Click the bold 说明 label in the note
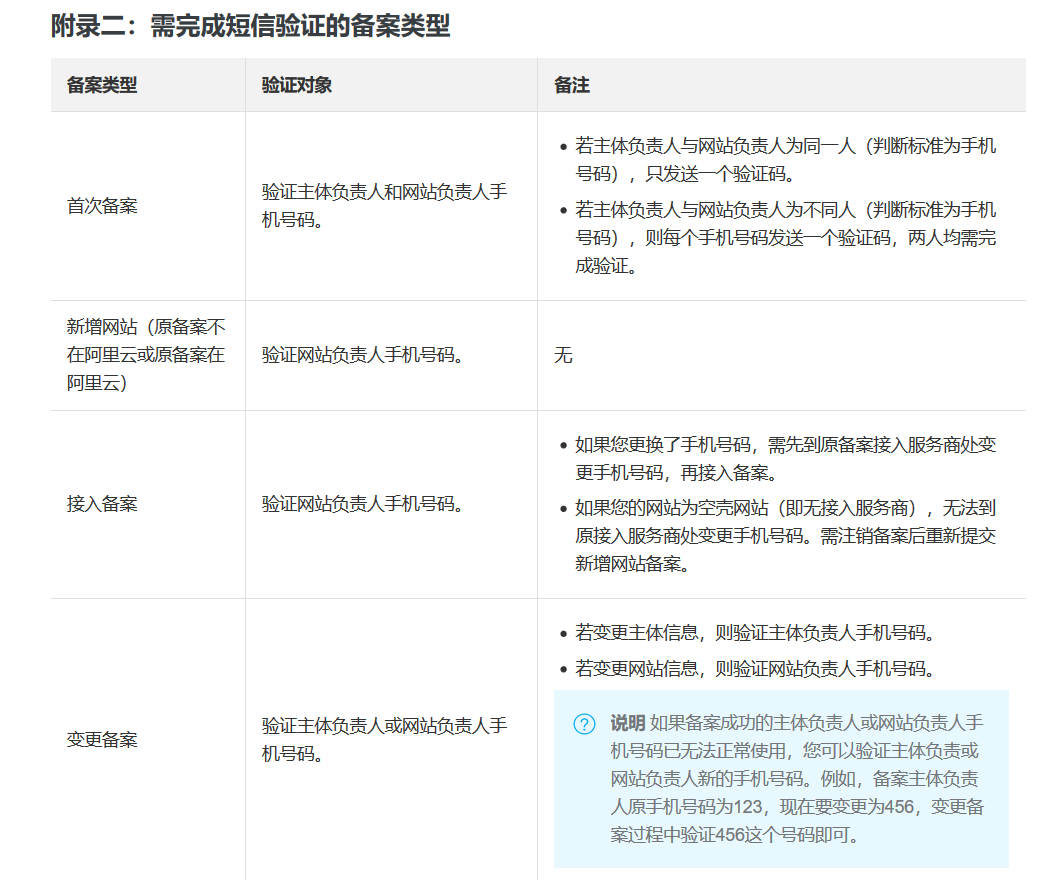Image resolution: width=1060 pixels, height=880 pixels. tap(627, 723)
